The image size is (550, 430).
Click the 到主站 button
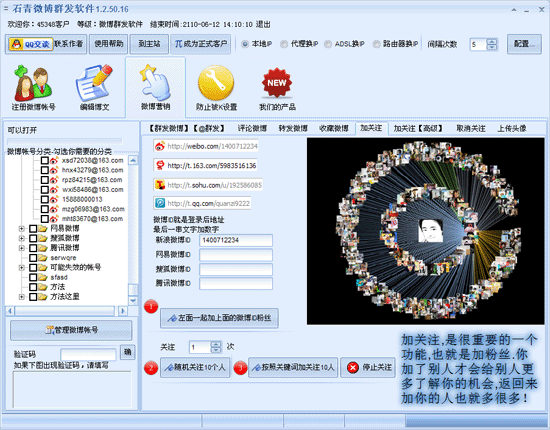(149, 44)
